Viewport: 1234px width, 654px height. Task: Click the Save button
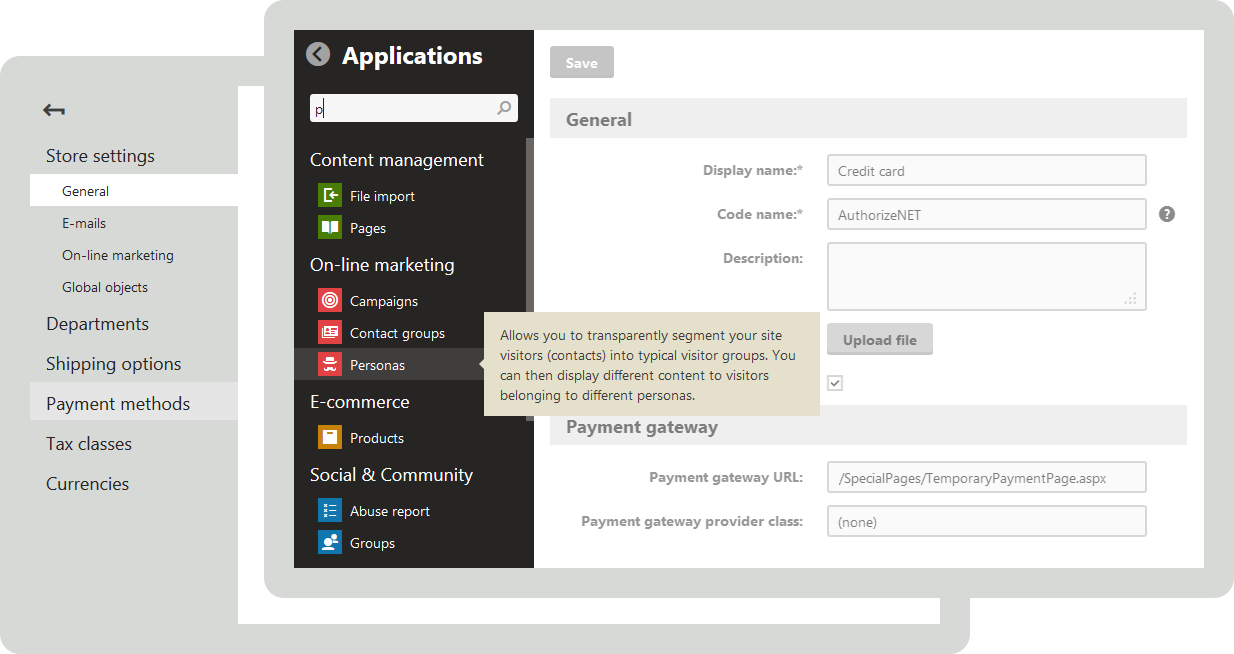581,62
